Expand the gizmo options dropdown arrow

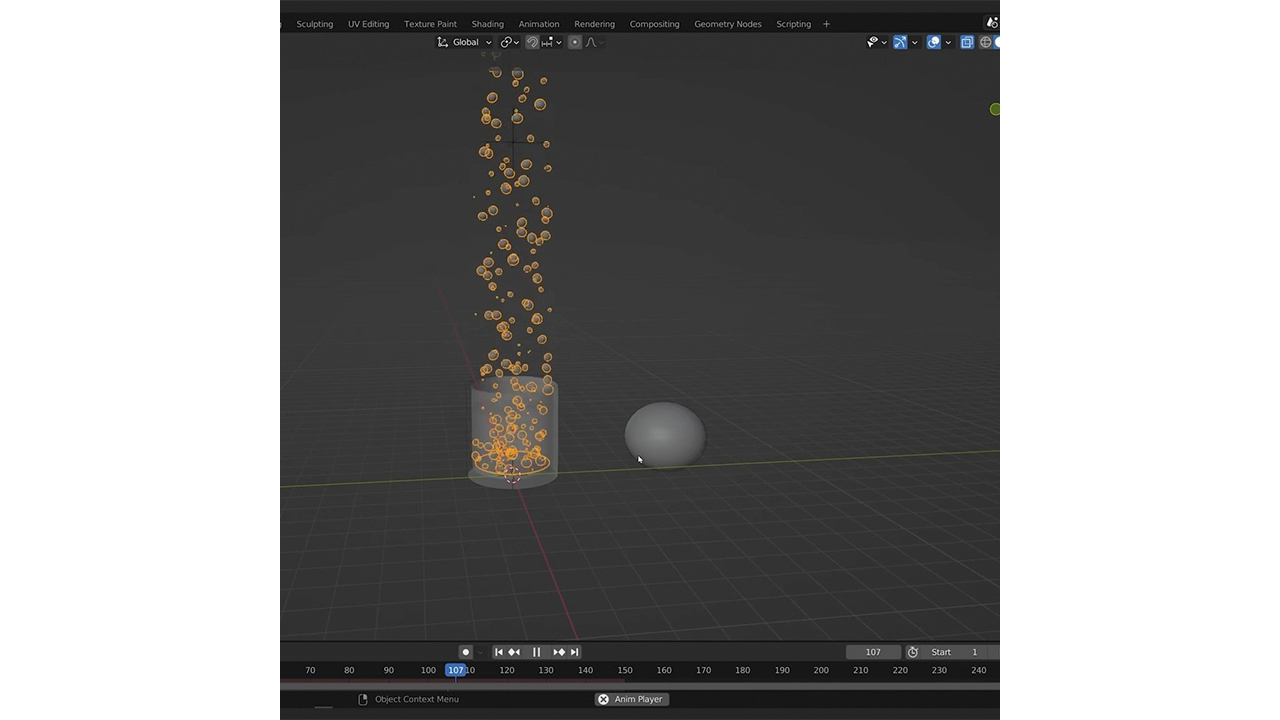pos(915,42)
